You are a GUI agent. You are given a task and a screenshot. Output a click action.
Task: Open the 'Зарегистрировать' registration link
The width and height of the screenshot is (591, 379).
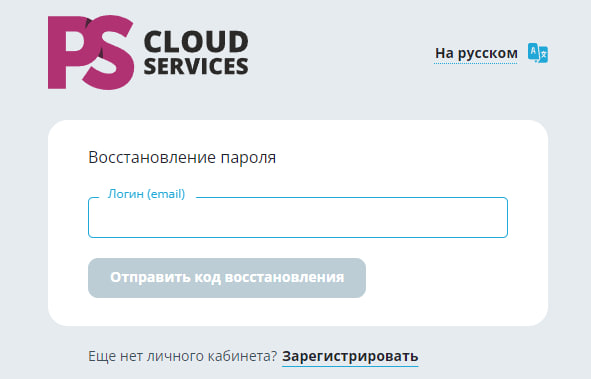[x=350, y=356]
